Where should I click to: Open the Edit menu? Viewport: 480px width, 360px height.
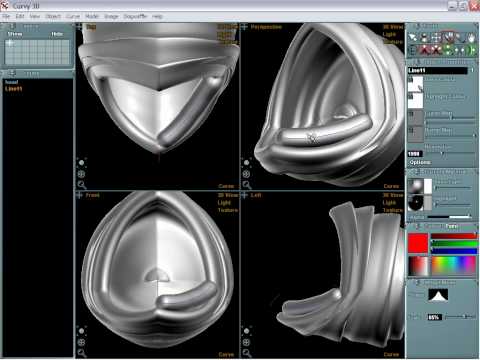(x=20, y=16)
